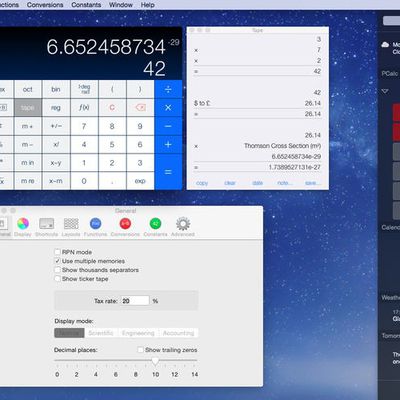Viewport: 400px width, 400px height.
Task: Open the Advanced gear preferences pane
Action: coord(183,227)
